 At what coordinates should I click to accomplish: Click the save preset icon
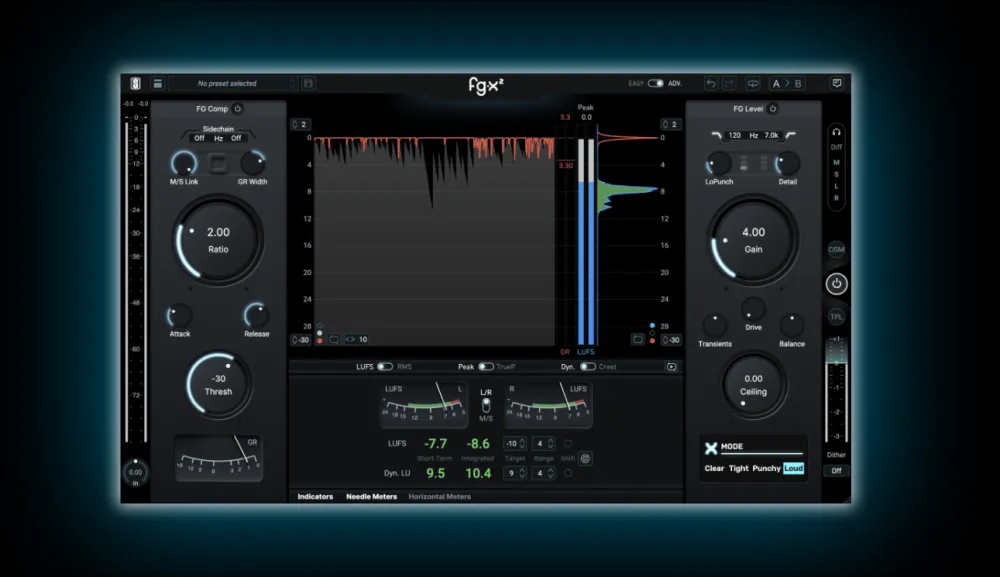click(x=308, y=84)
